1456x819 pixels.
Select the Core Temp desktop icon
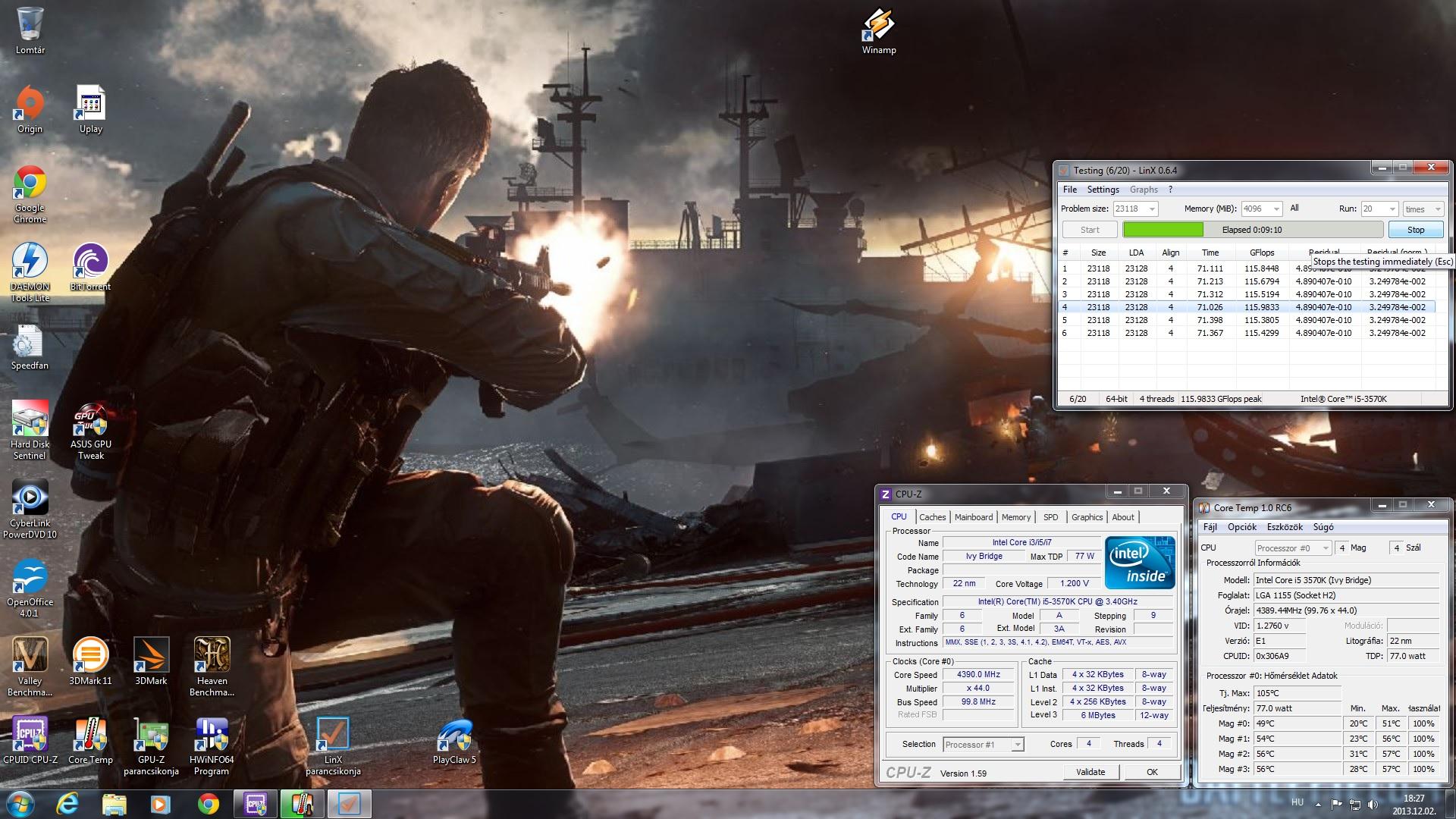pyautogui.click(x=91, y=740)
